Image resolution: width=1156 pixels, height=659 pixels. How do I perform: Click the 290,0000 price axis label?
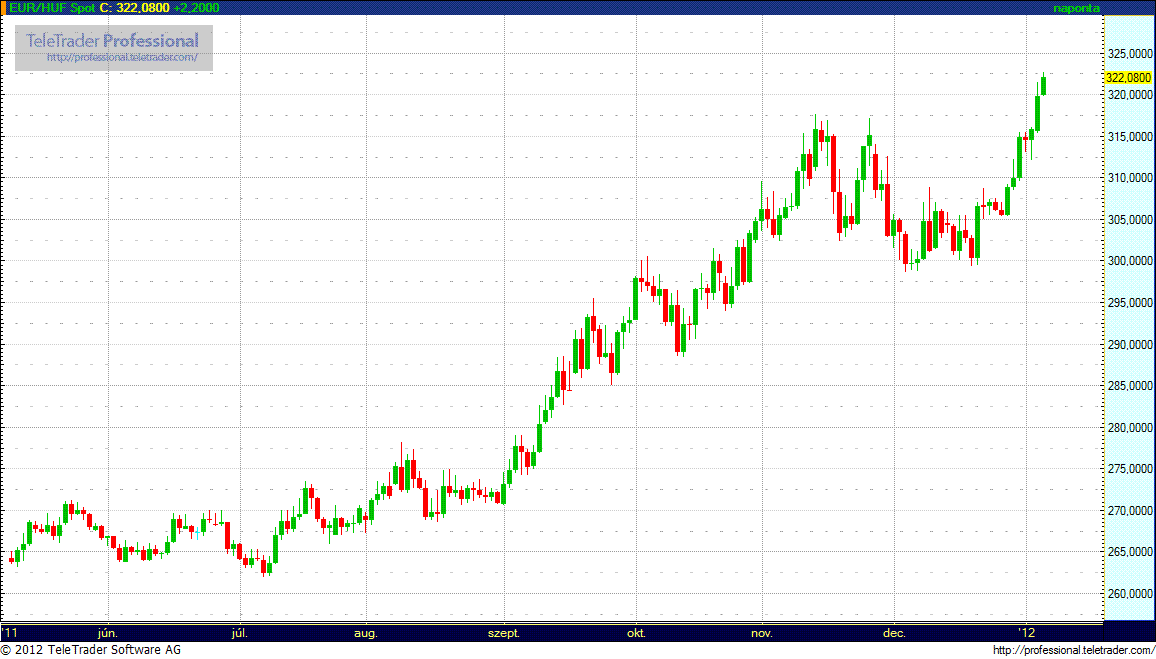click(x=1129, y=345)
